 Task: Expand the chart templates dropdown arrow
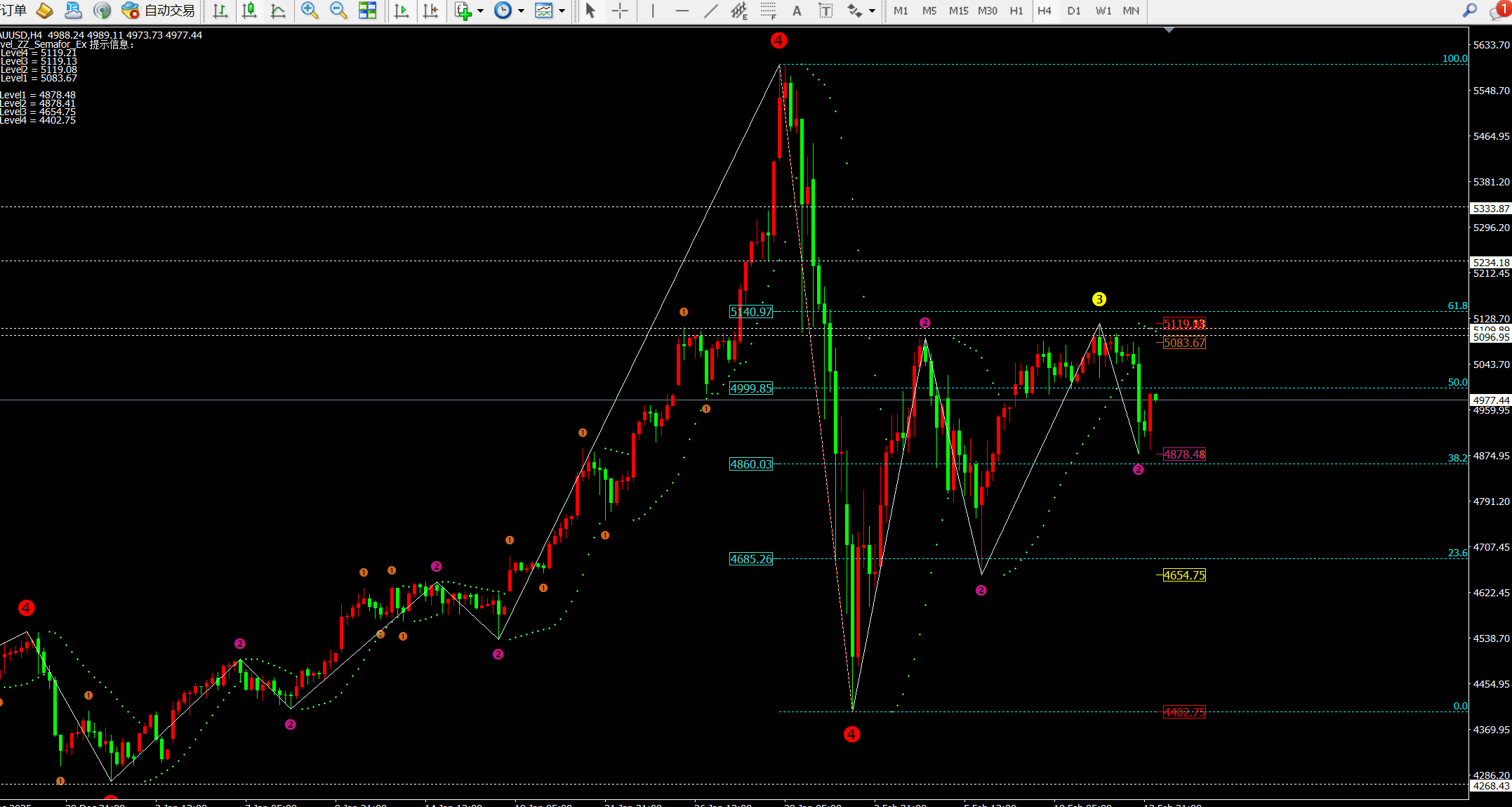[x=562, y=11]
